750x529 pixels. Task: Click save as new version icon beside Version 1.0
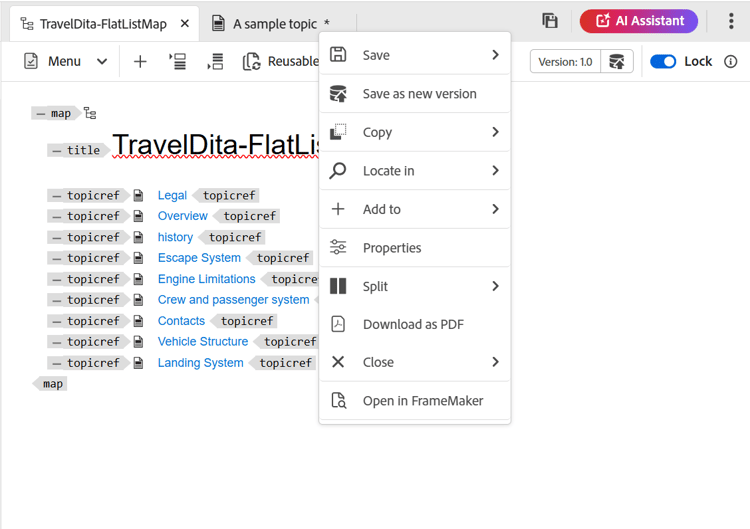click(x=617, y=62)
